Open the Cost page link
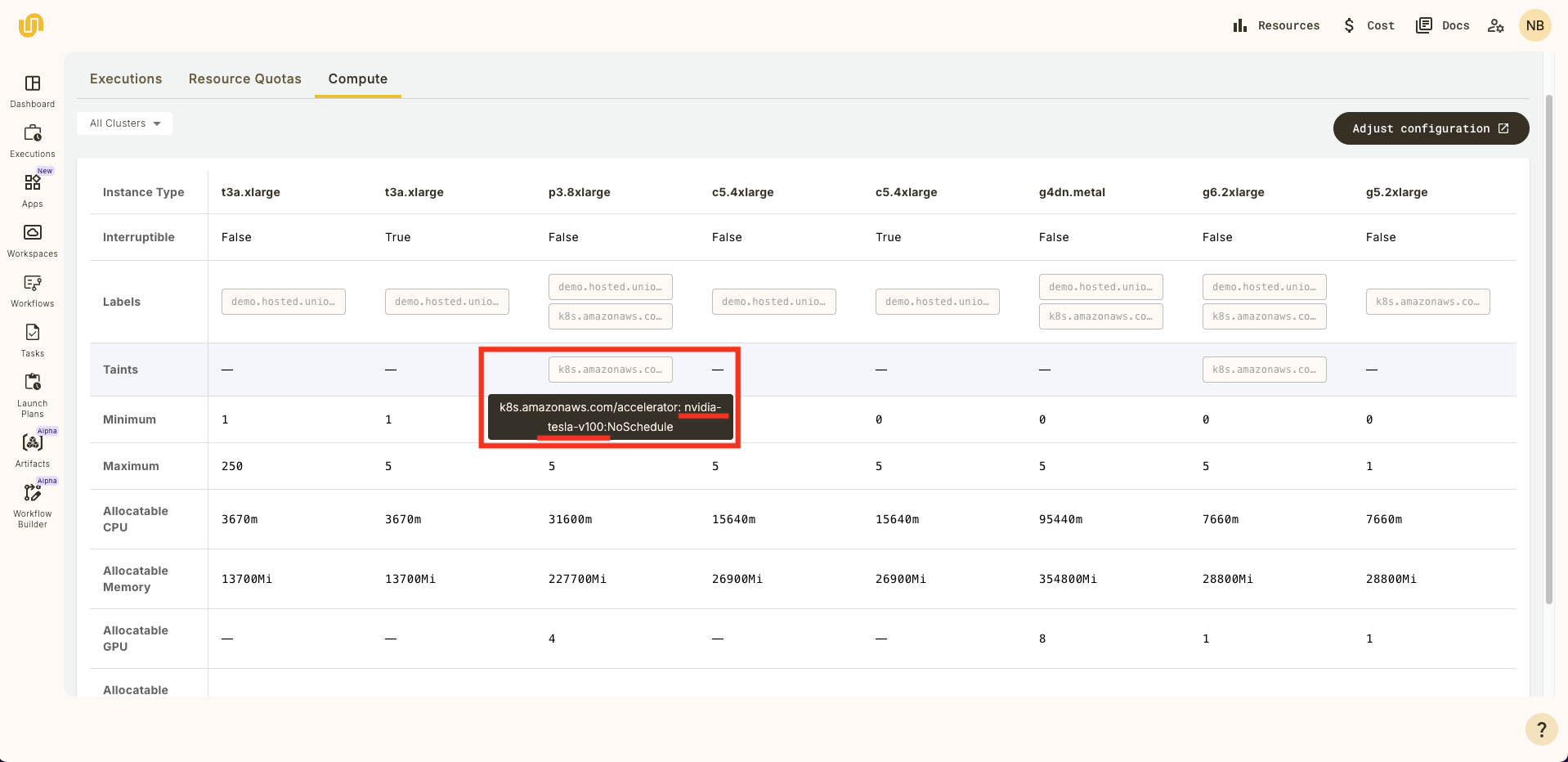 1369,25
